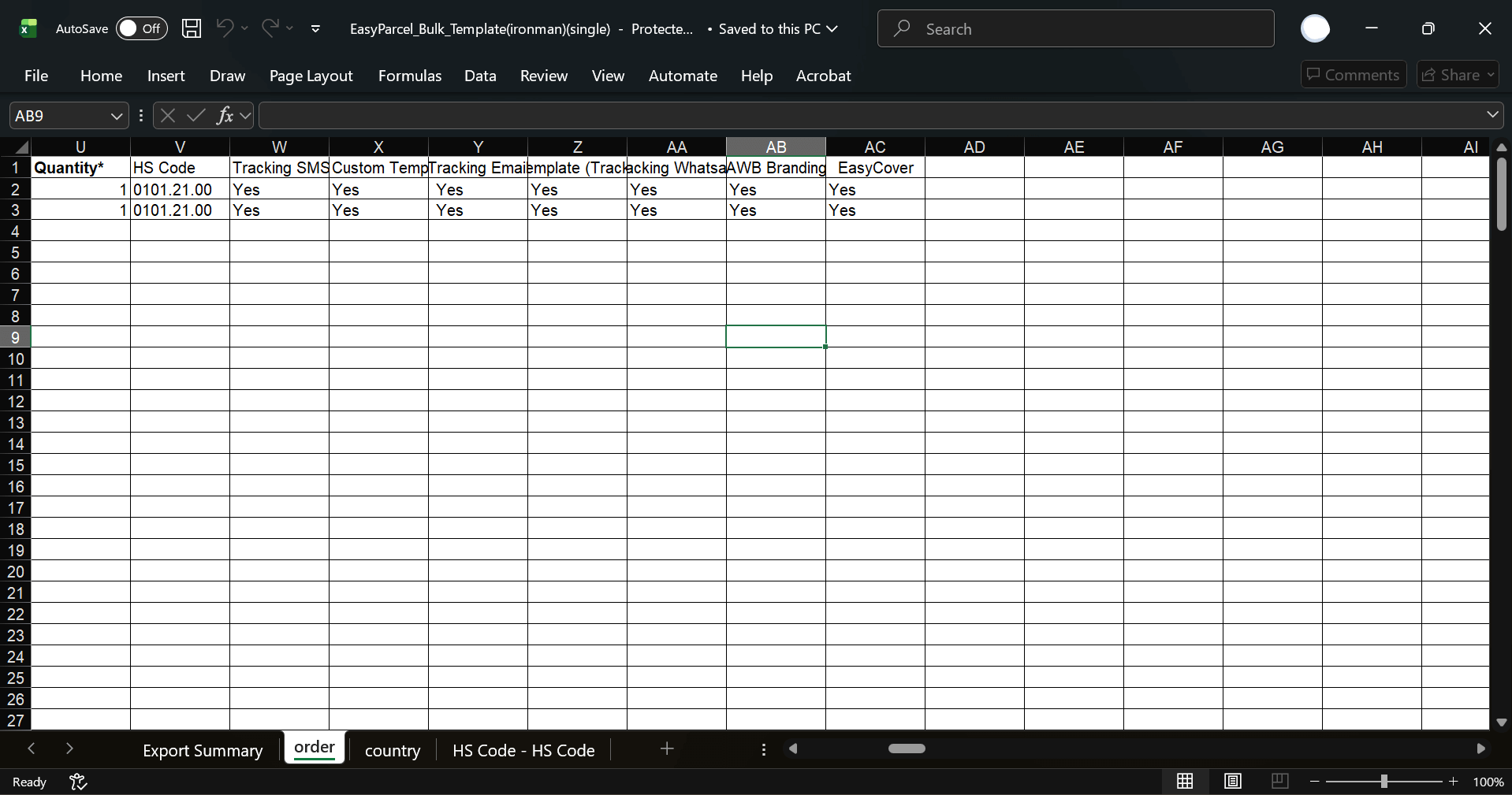Image resolution: width=1512 pixels, height=795 pixels.
Task: Click the Normal view grid icon
Action: point(1185,782)
